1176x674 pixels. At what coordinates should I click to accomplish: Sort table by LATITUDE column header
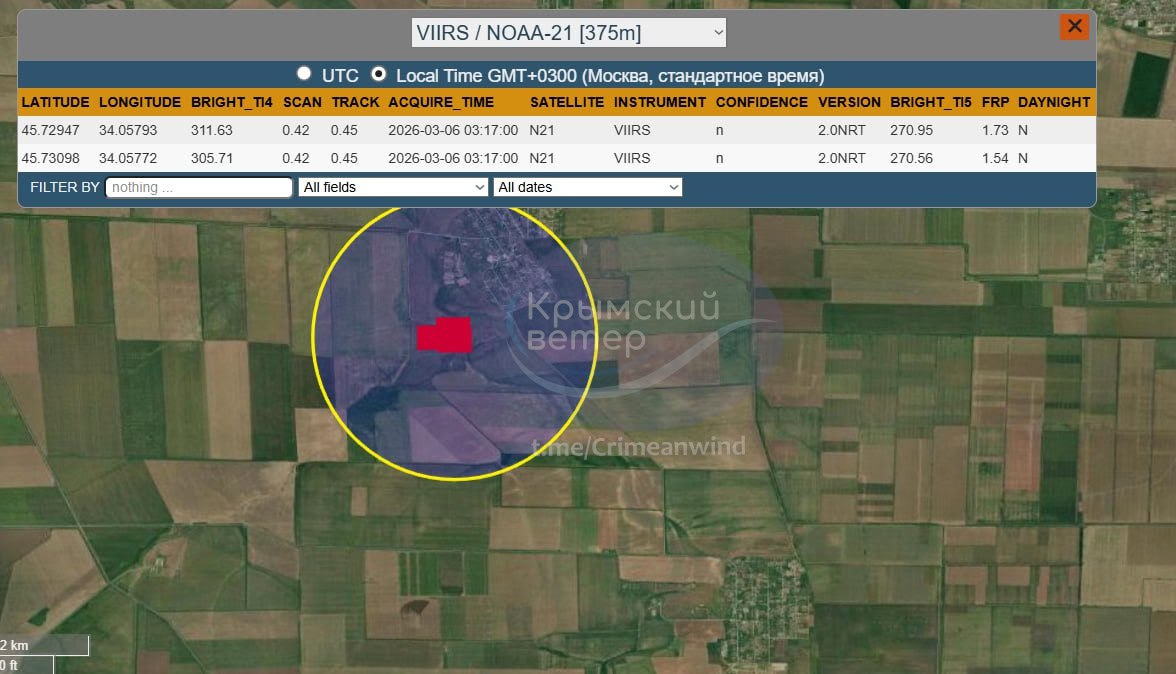click(55, 102)
